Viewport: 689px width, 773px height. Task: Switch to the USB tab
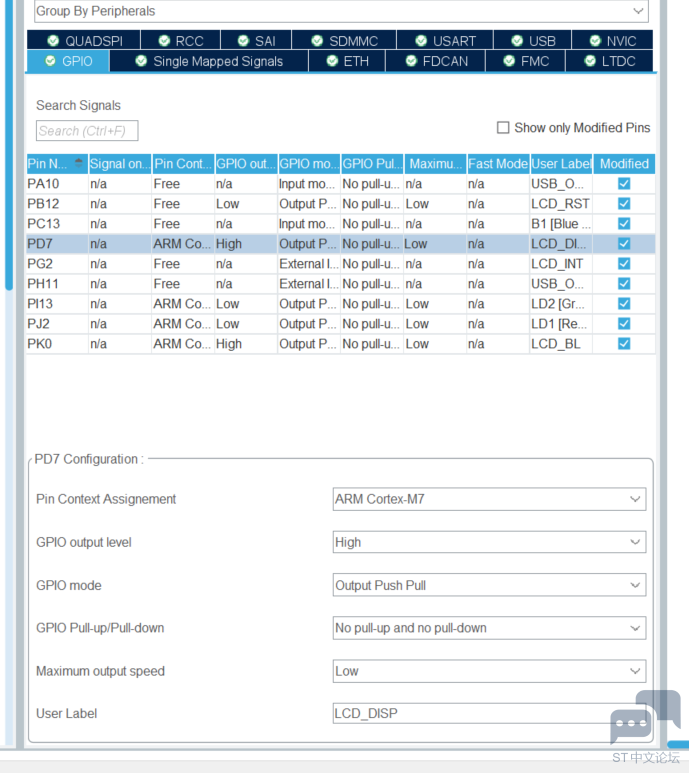(x=533, y=40)
